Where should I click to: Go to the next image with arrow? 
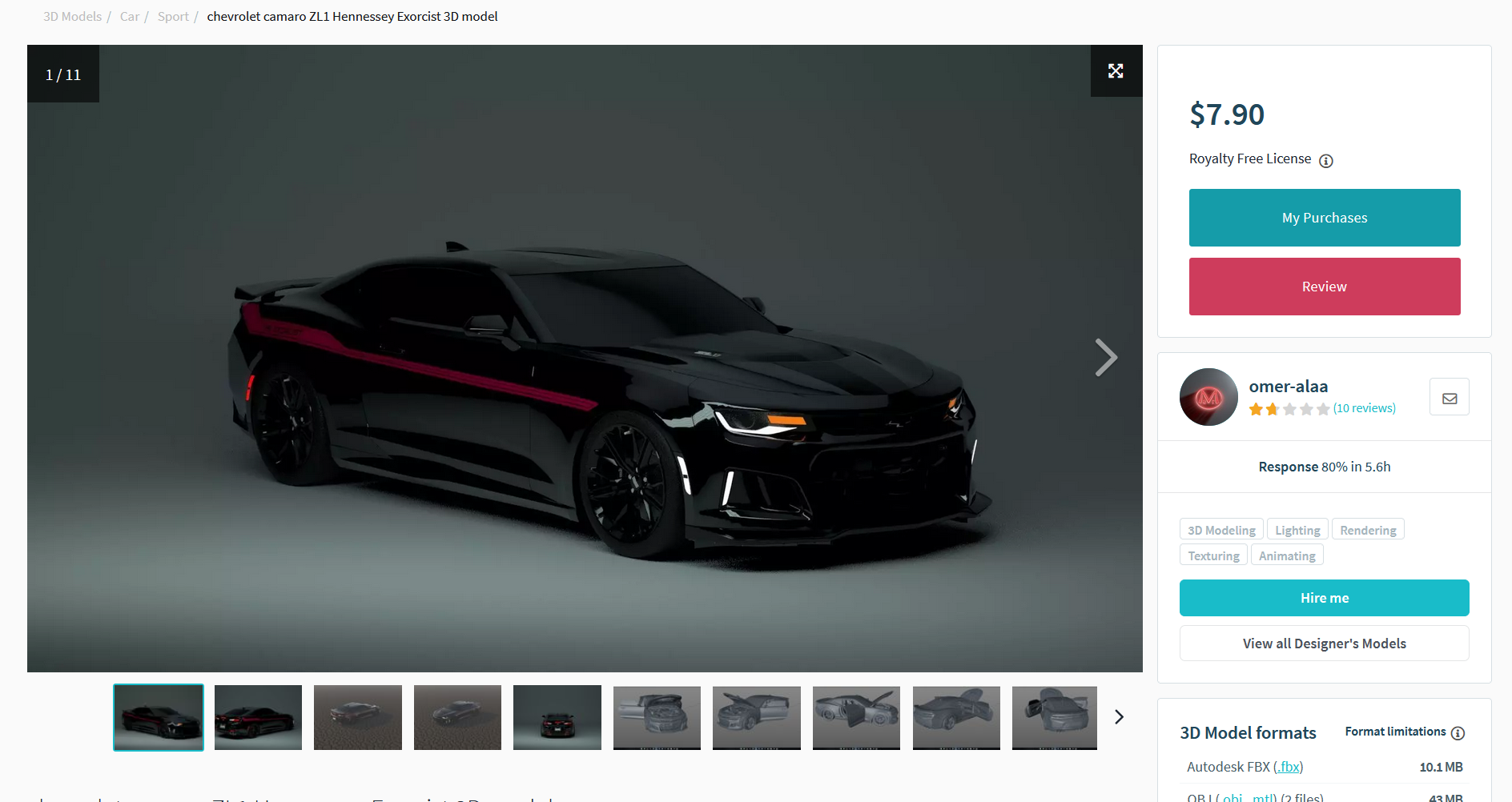(x=1106, y=358)
